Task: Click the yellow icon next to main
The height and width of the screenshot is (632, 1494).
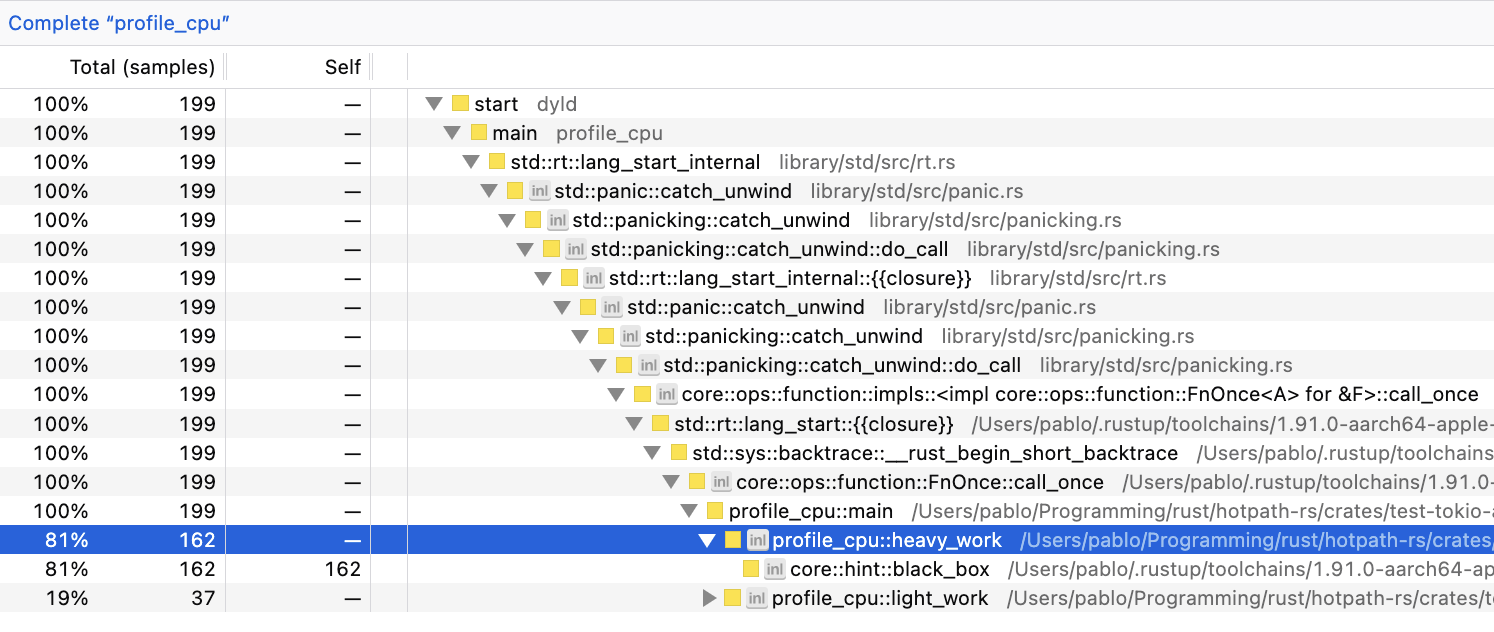Action: click(x=480, y=132)
